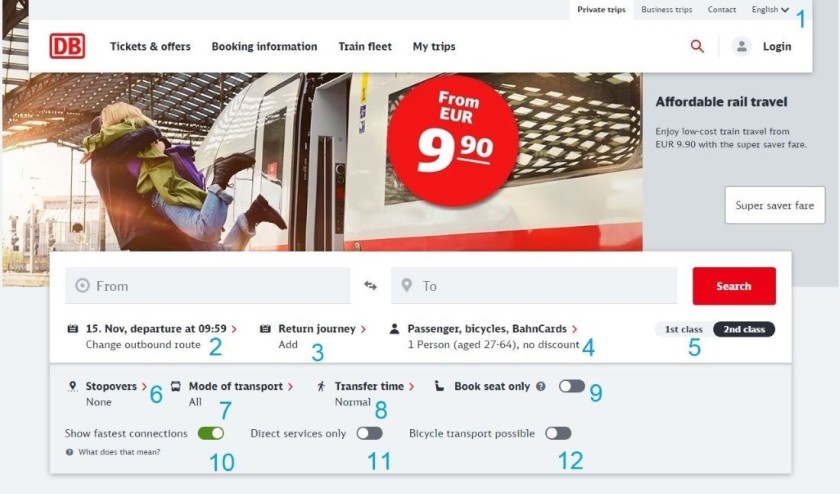Click the Mode of transport bus icon
Screen dimensions: 840x494
pos(176,386)
